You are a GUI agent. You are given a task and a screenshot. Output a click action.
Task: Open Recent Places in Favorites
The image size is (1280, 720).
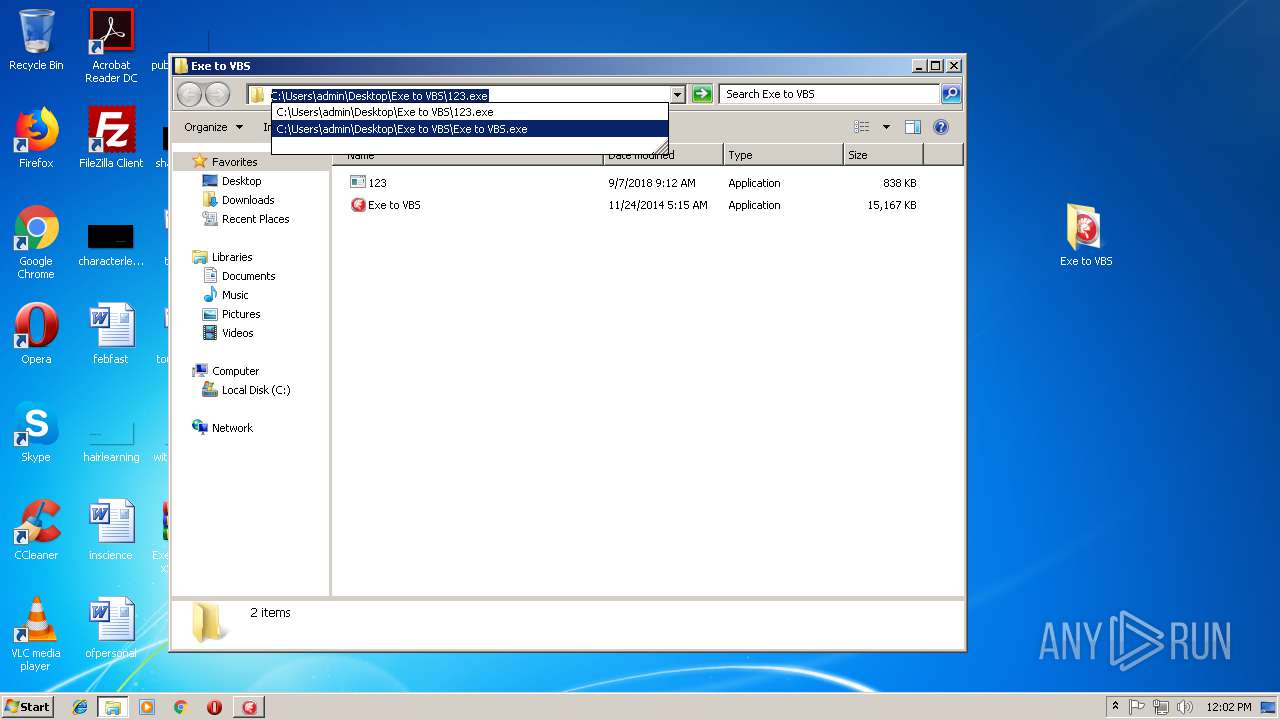pyautogui.click(x=255, y=219)
